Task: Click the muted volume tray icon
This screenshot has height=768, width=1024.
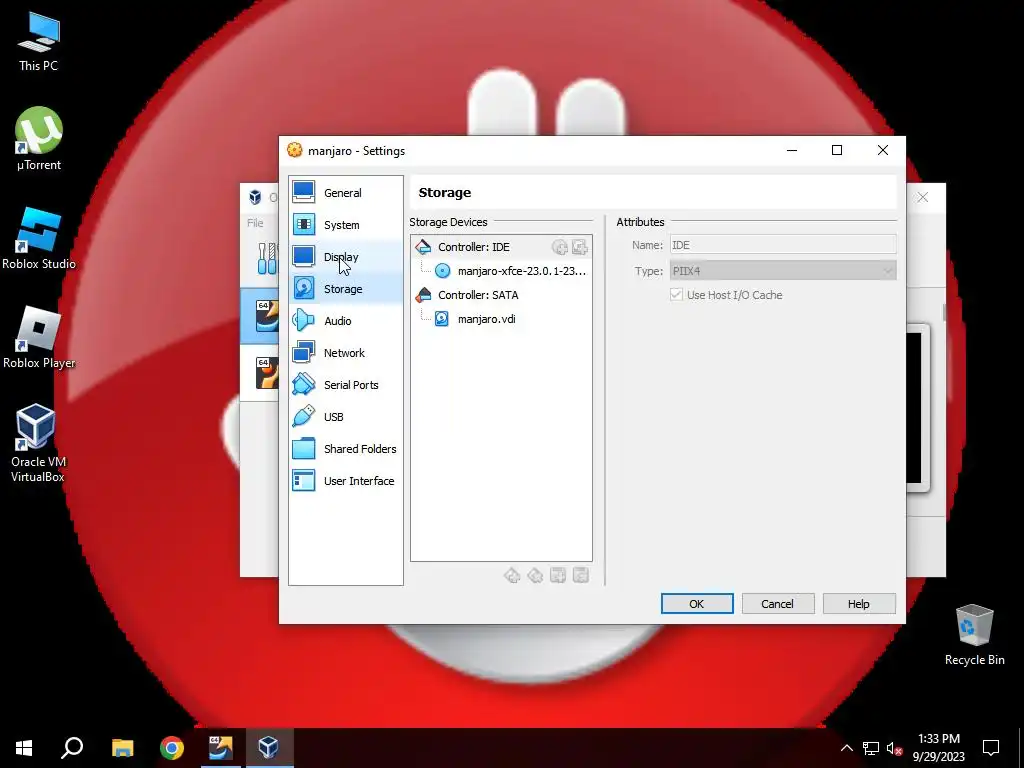Action: (x=894, y=748)
